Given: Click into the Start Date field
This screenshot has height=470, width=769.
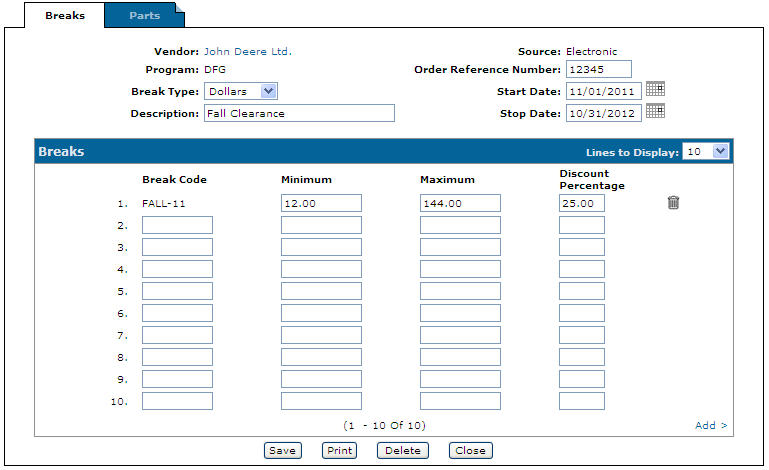Looking at the screenshot, I should 604,91.
